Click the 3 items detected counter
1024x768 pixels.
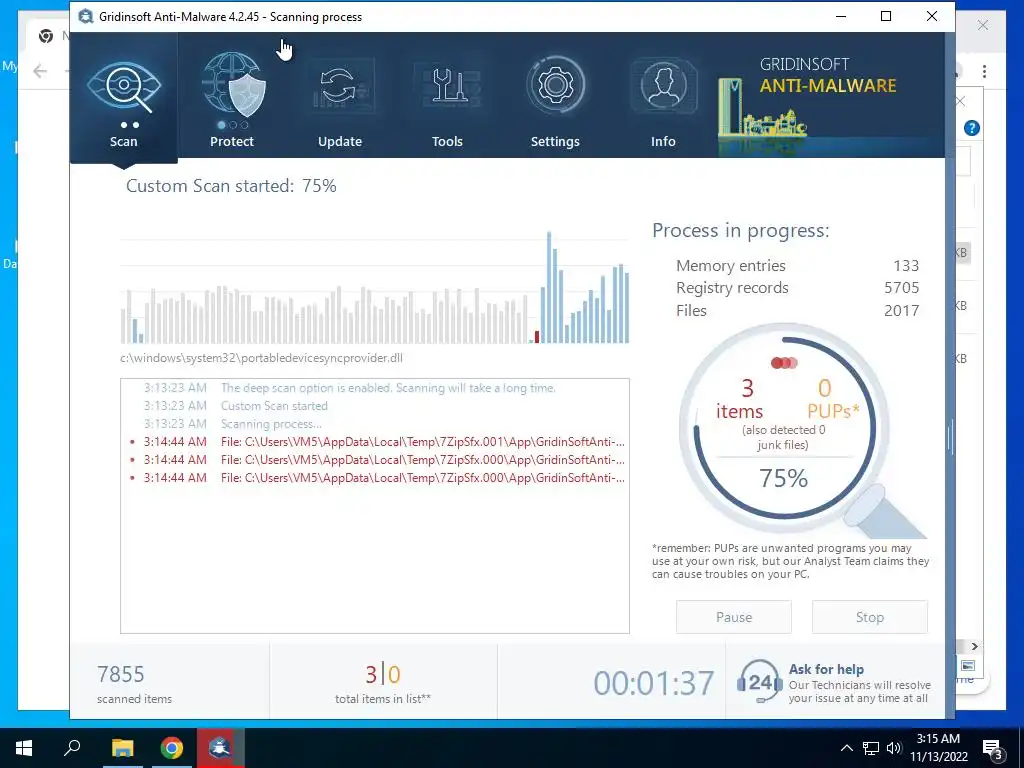[739, 399]
